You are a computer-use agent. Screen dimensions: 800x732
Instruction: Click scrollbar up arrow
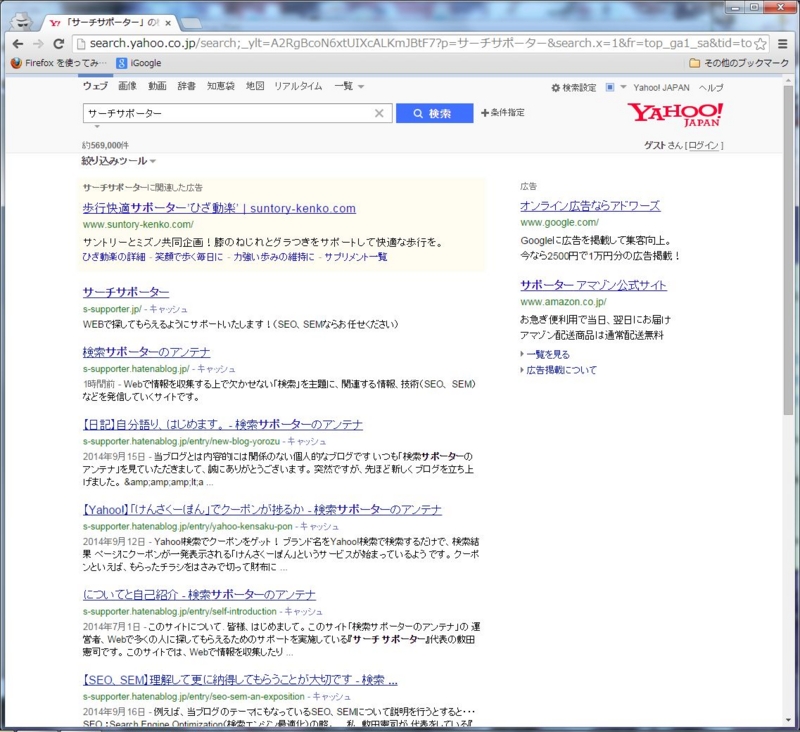[x=788, y=81]
